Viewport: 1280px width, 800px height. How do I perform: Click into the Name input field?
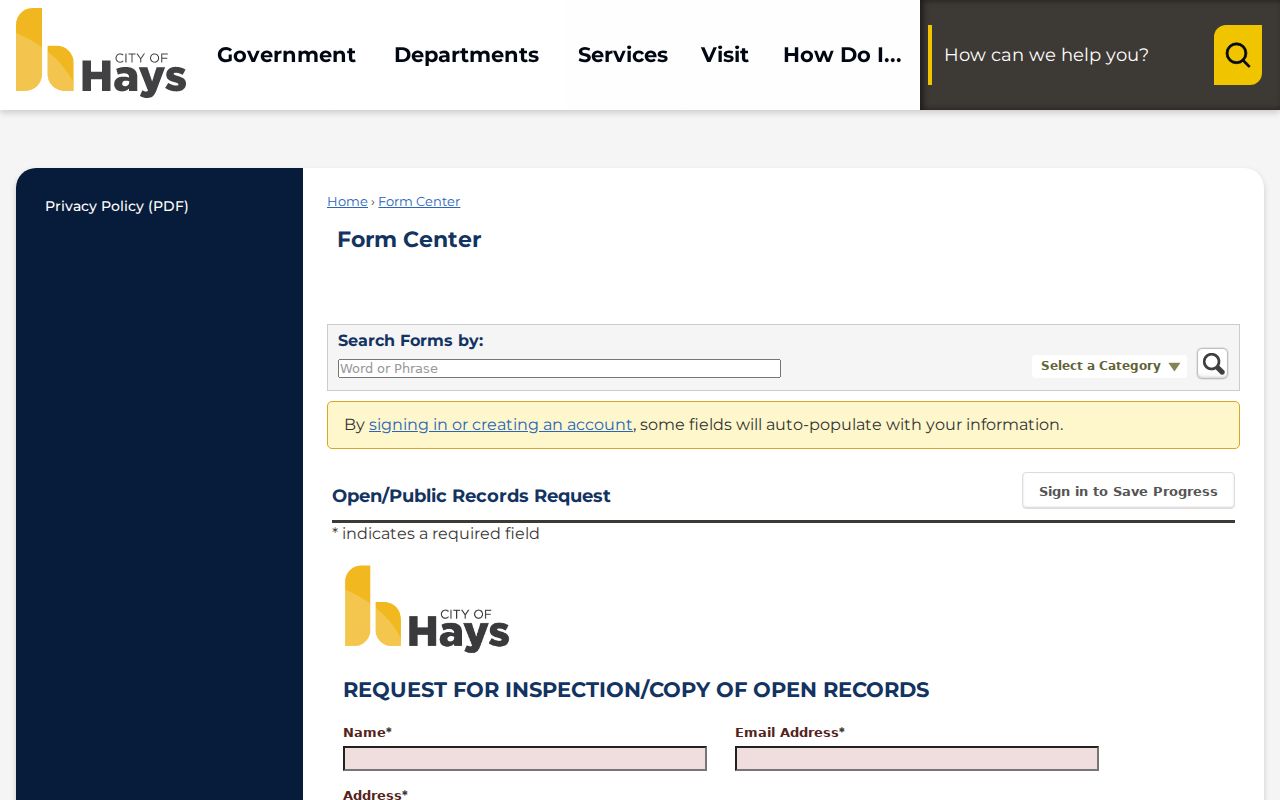tap(525, 759)
